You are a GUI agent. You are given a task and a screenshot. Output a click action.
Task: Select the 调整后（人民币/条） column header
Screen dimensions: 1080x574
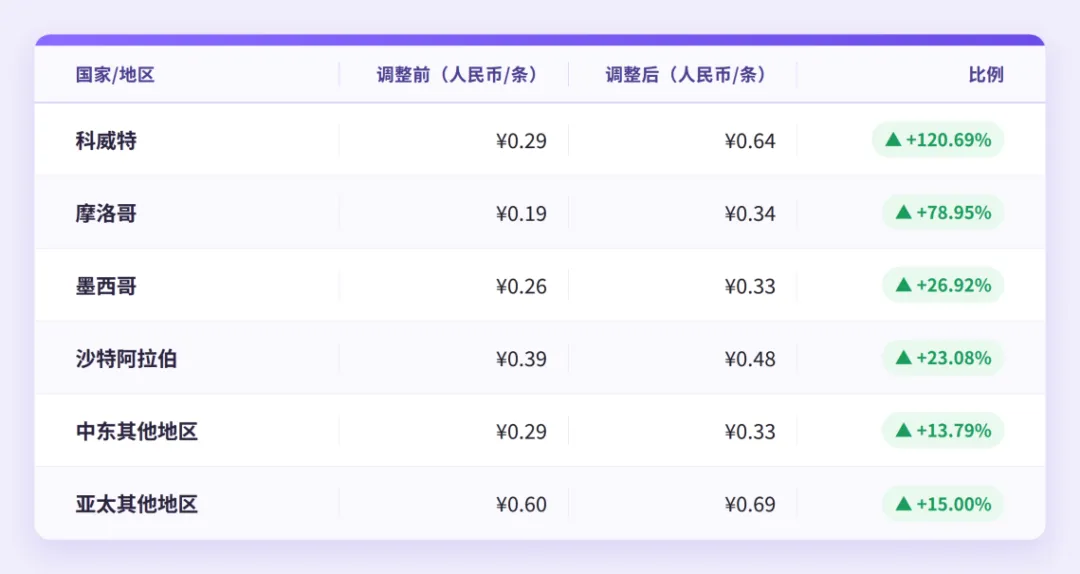pyautogui.click(x=686, y=74)
